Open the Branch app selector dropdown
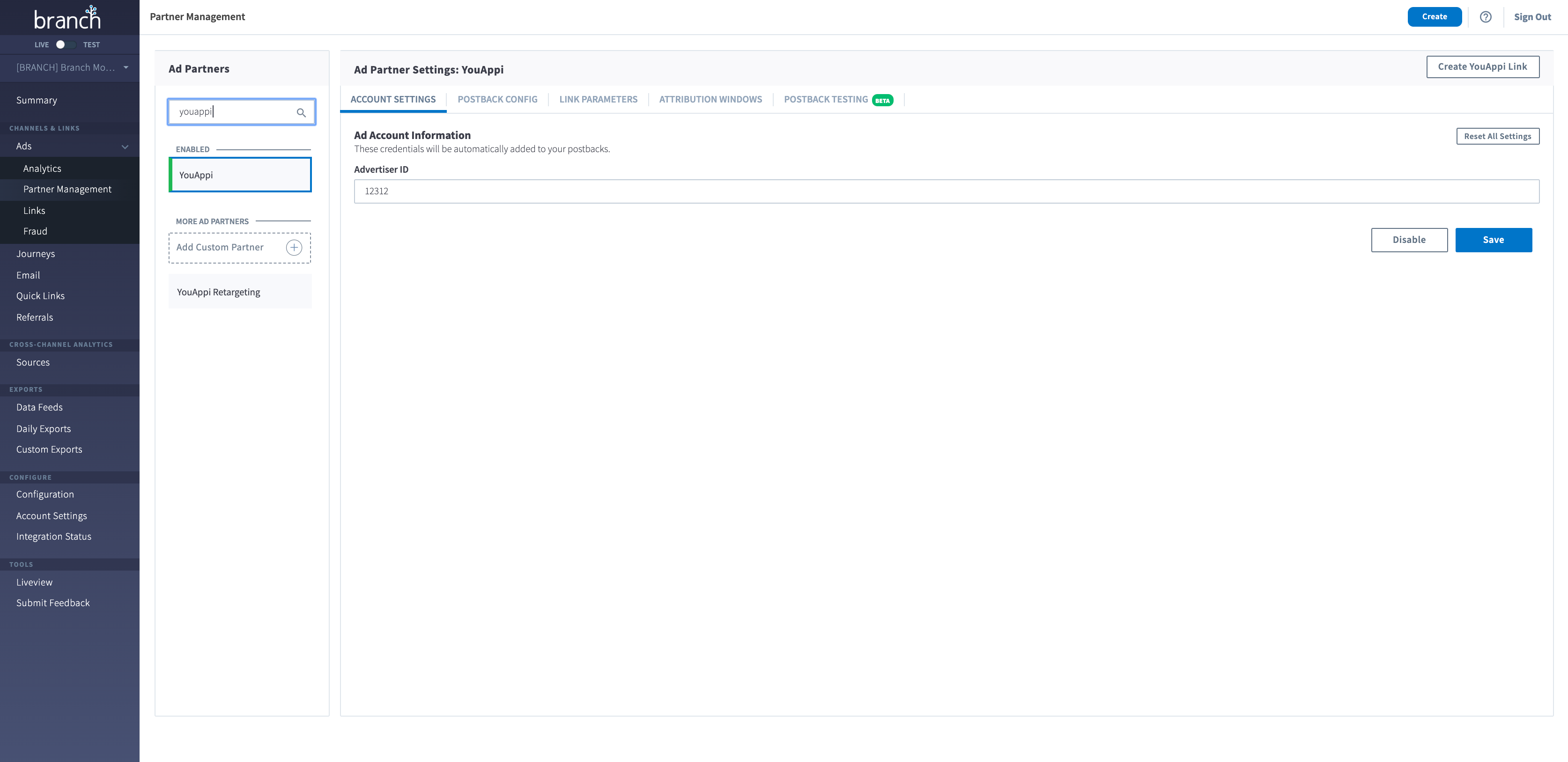 tap(72, 67)
